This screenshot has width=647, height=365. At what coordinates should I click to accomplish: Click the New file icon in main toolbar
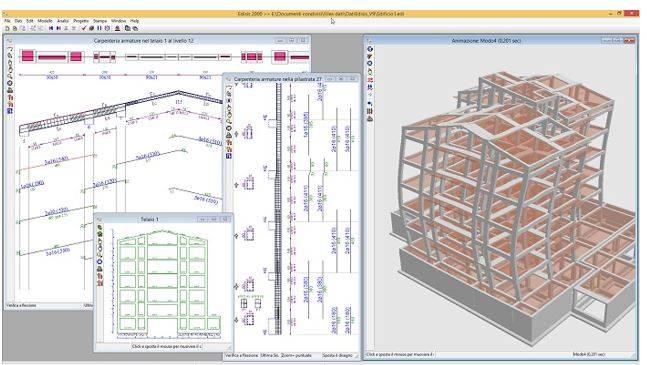pyautogui.click(x=7, y=28)
